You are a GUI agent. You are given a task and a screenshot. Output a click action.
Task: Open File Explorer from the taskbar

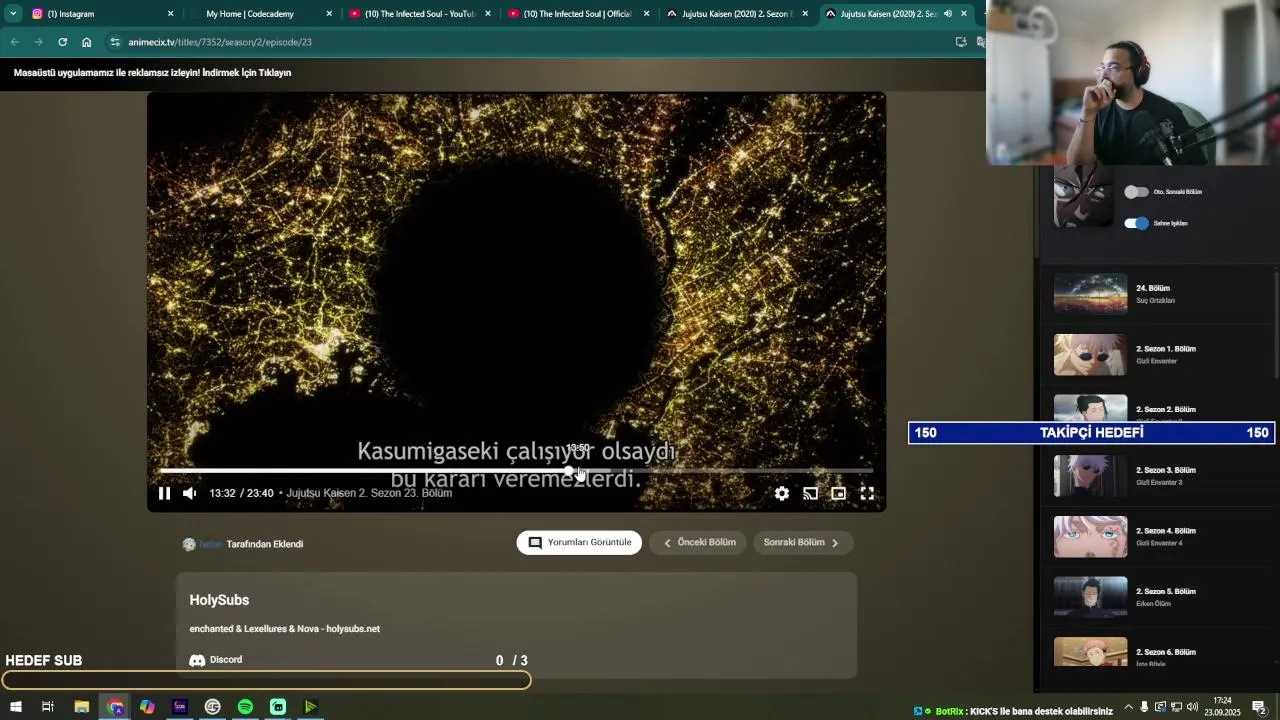(82, 707)
